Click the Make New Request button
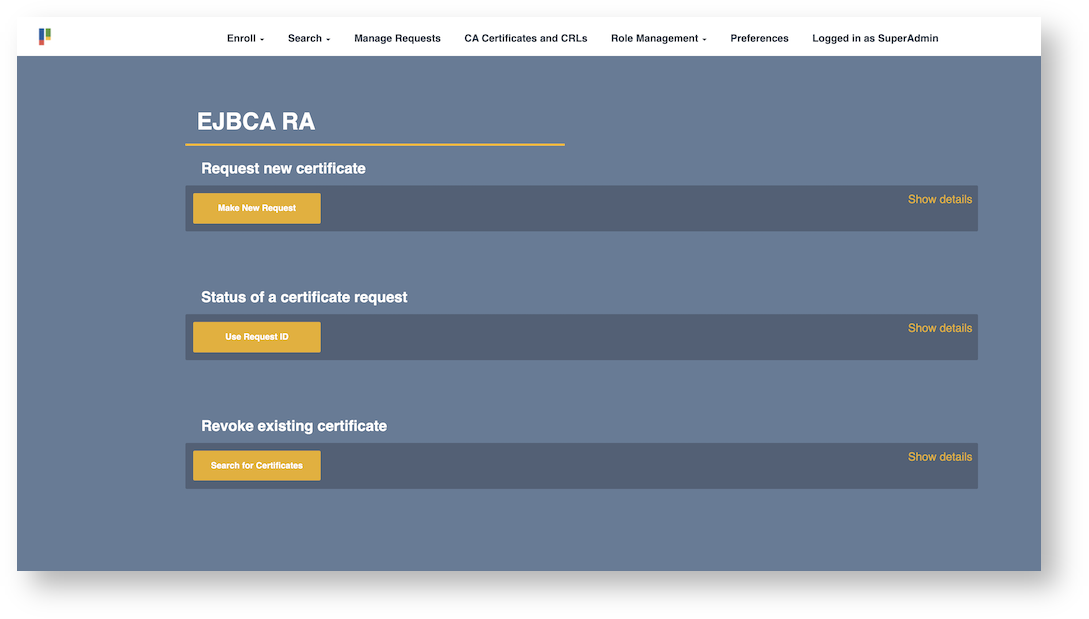Image resolution: width=1089 pixels, height=619 pixels. [256, 208]
